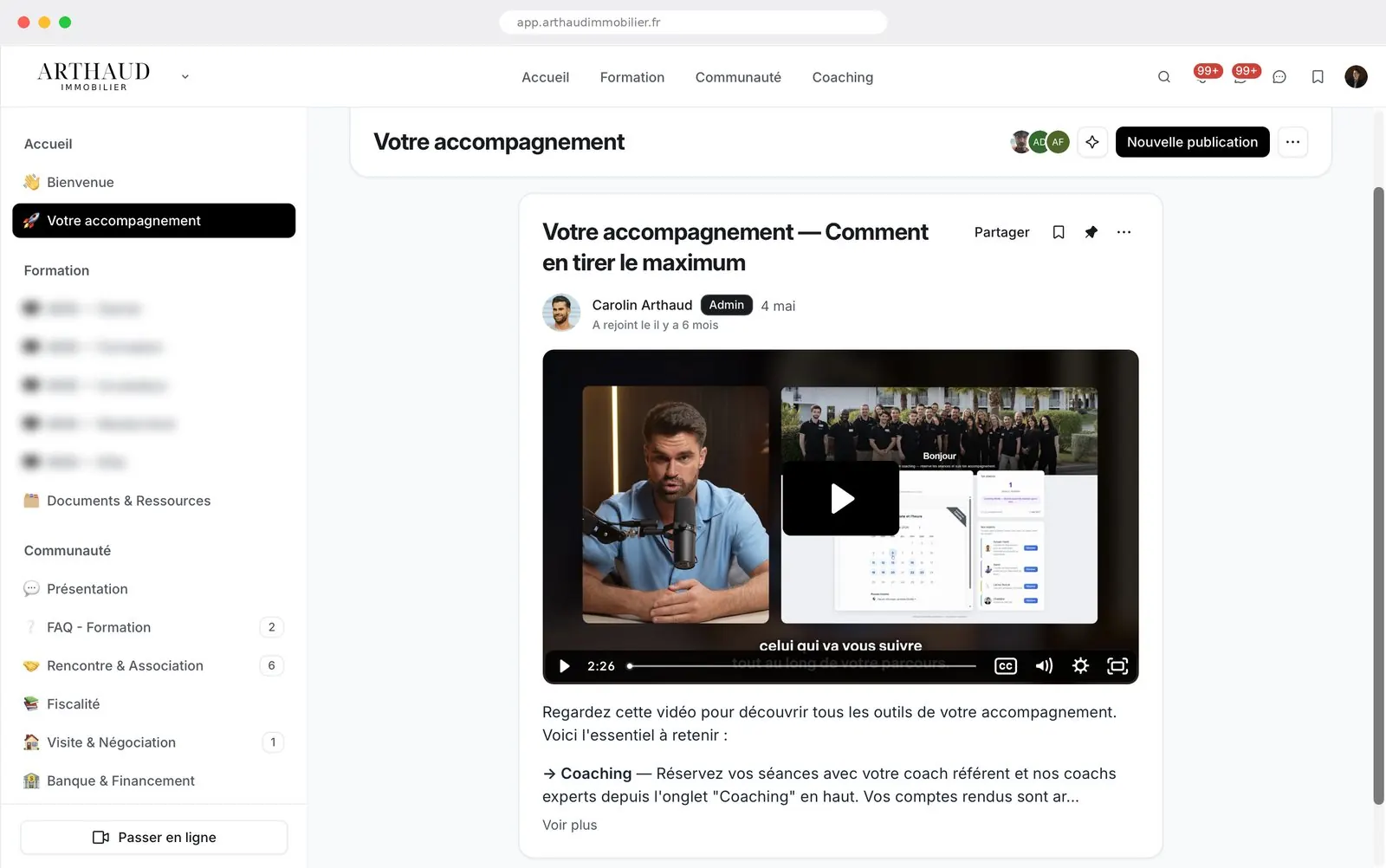Open Documents & Ressources in sidebar
Screen dimensions: 1386x868
click(x=154, y=501)
